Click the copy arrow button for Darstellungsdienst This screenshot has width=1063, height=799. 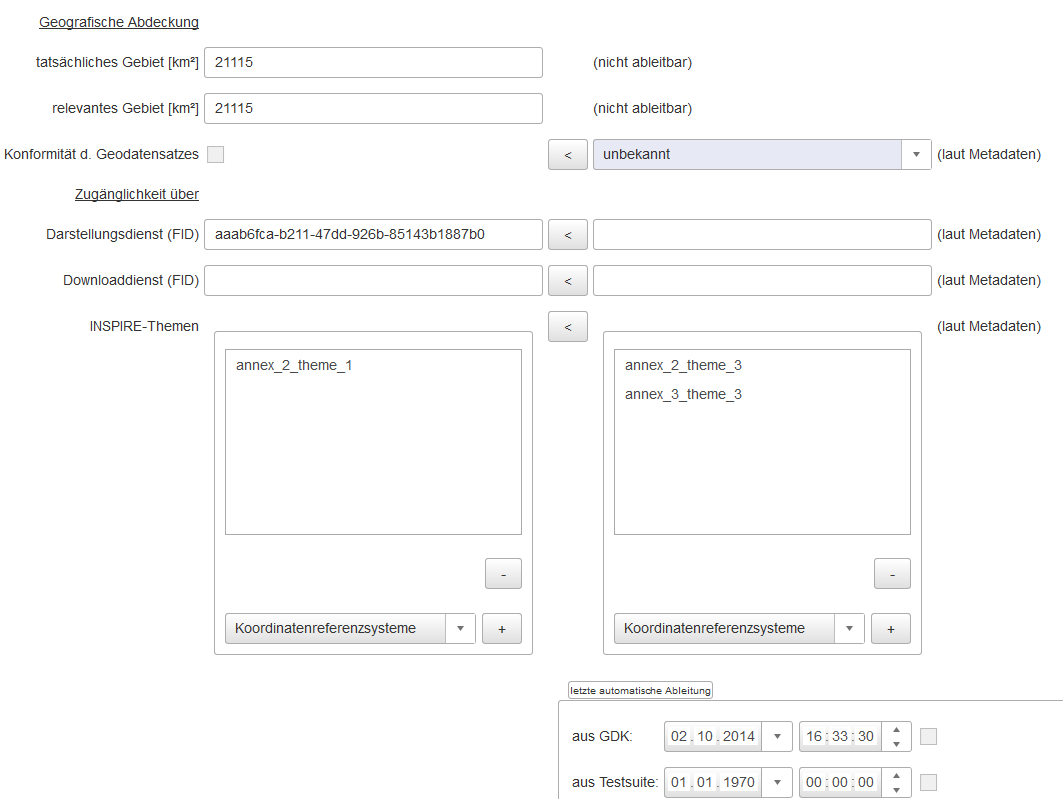(x=568, y=235)
